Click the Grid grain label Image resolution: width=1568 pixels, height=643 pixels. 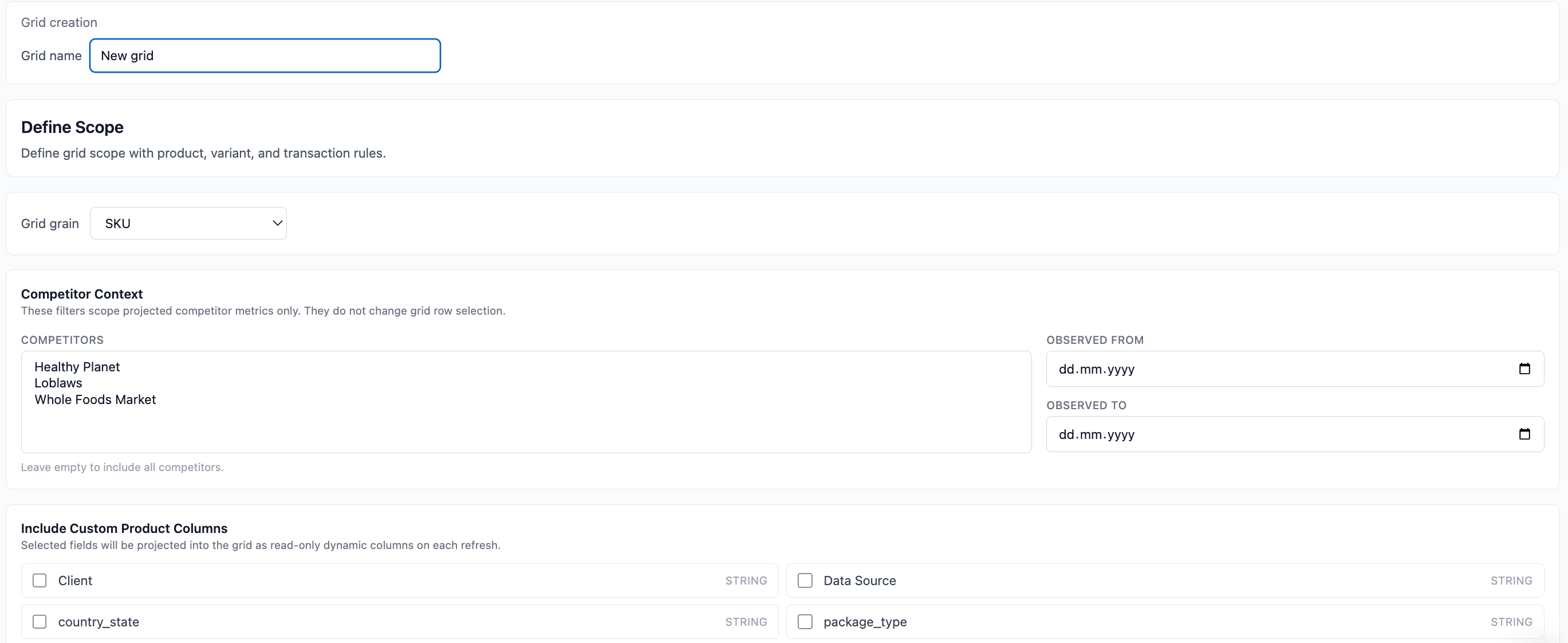click(50, 224)
